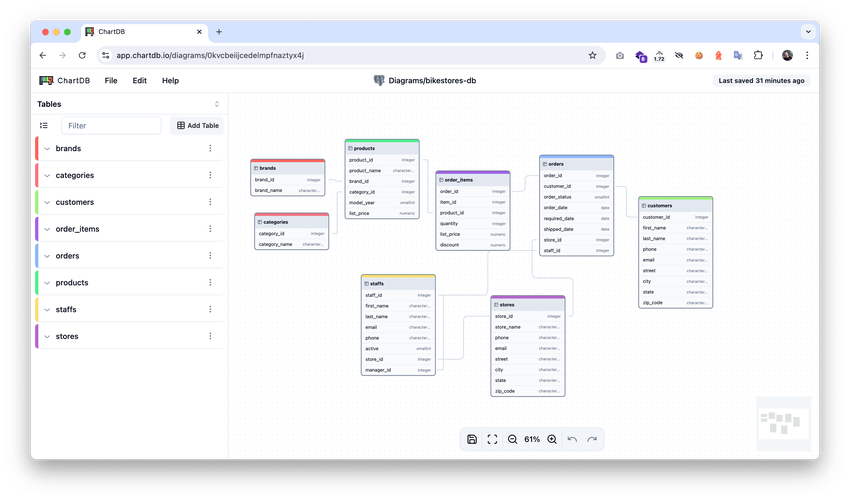Reload the page in the browser
Viewport: 850px width, 500px height.
[x=82, y=55]
